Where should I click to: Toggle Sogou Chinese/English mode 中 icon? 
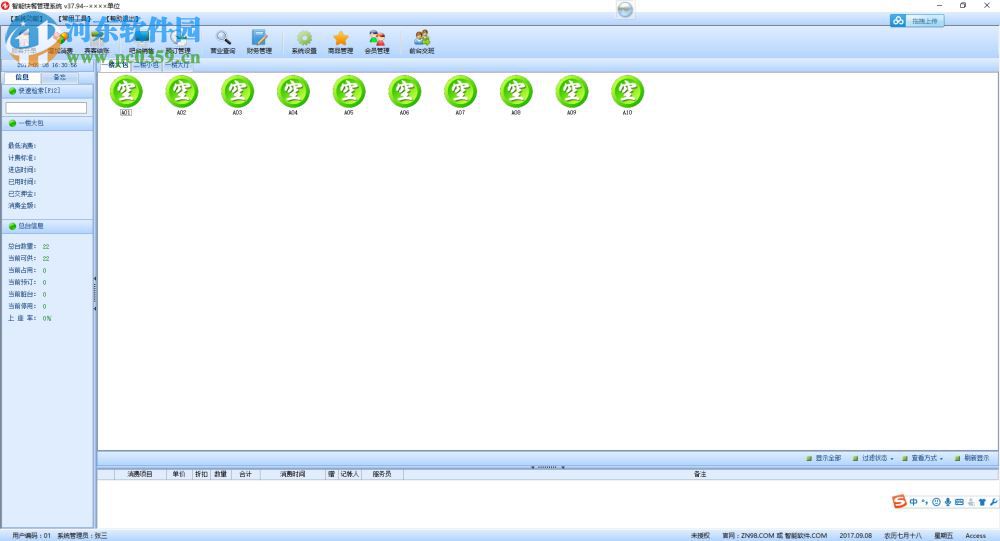pos(913,502)
